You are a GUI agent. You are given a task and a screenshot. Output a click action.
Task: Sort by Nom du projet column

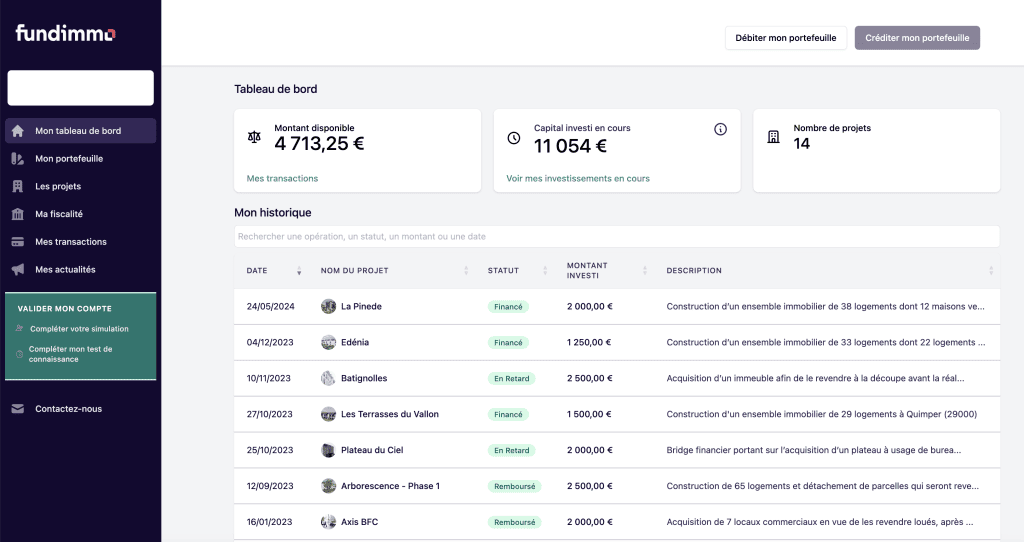466,271
